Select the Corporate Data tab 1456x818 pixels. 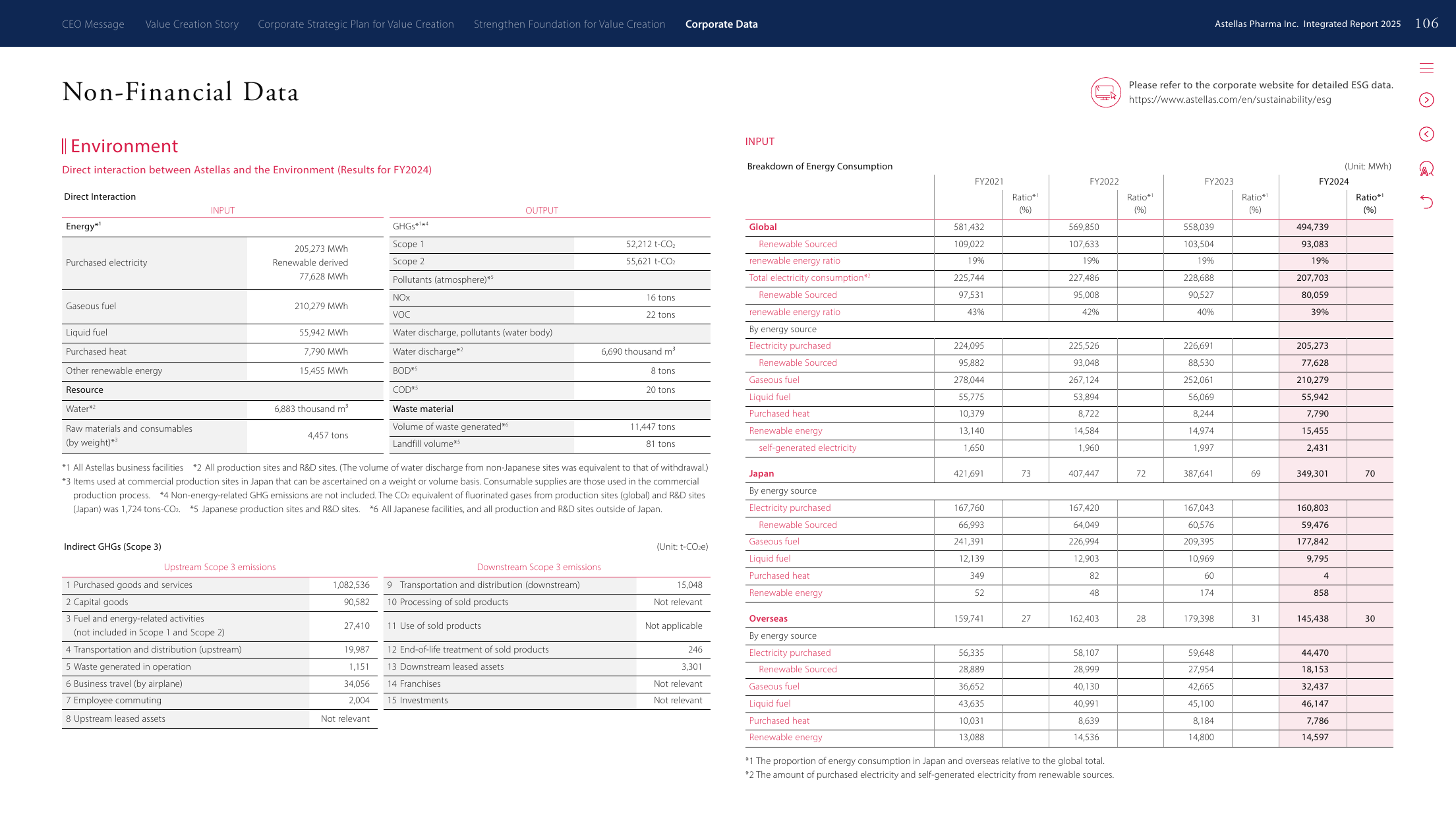pos(722,24)
